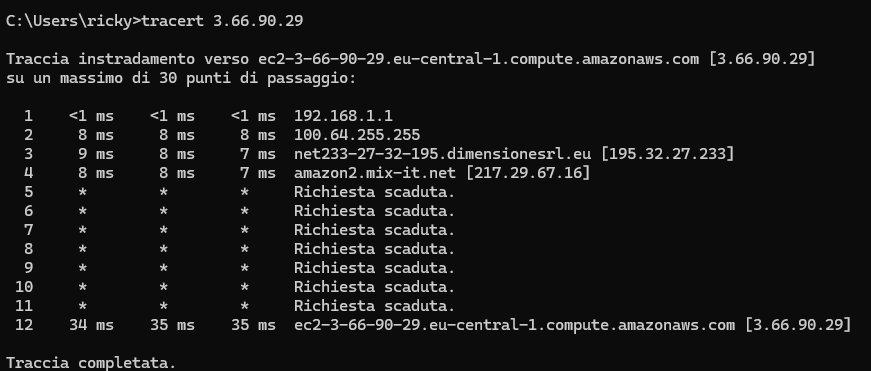Click the final hop 12 amazonaws hostname
Screen dimensions: 871x371
coord(514,325)
